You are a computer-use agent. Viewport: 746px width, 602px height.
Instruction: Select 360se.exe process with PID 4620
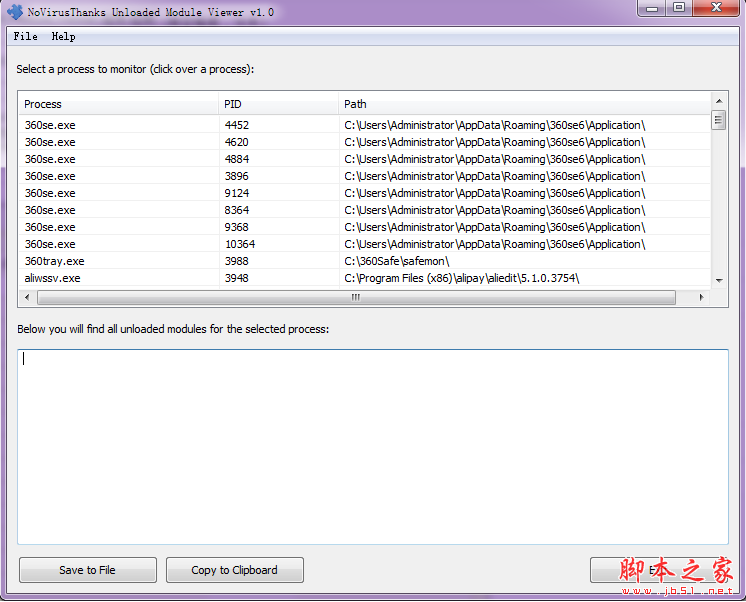pyautogui.click(x=364, y=142)
